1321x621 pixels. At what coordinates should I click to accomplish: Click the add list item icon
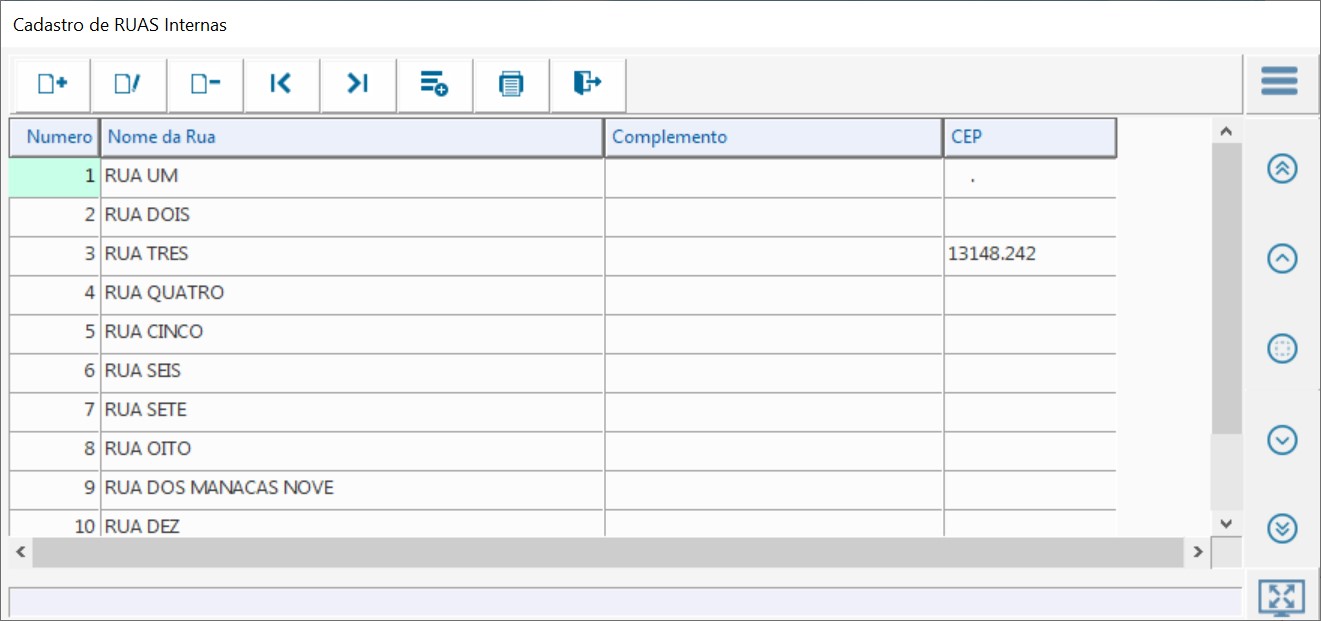[434, 84]
